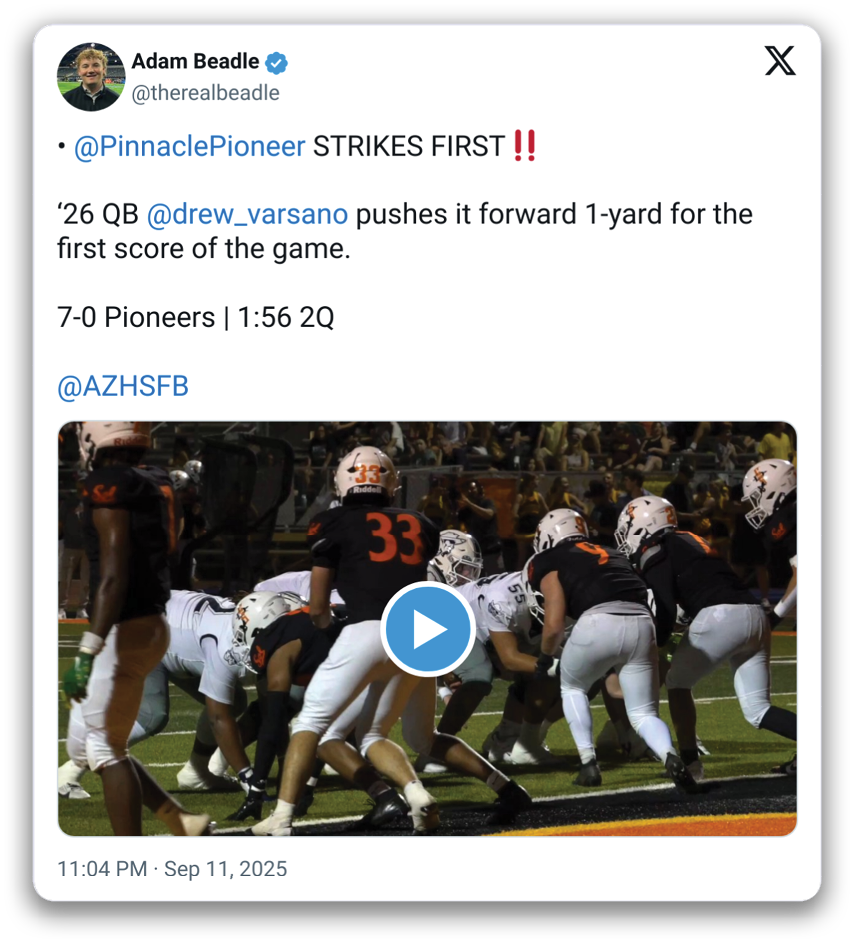
Task: Open the @PinnaclePioneer mention link
Action: coord(189,146)
